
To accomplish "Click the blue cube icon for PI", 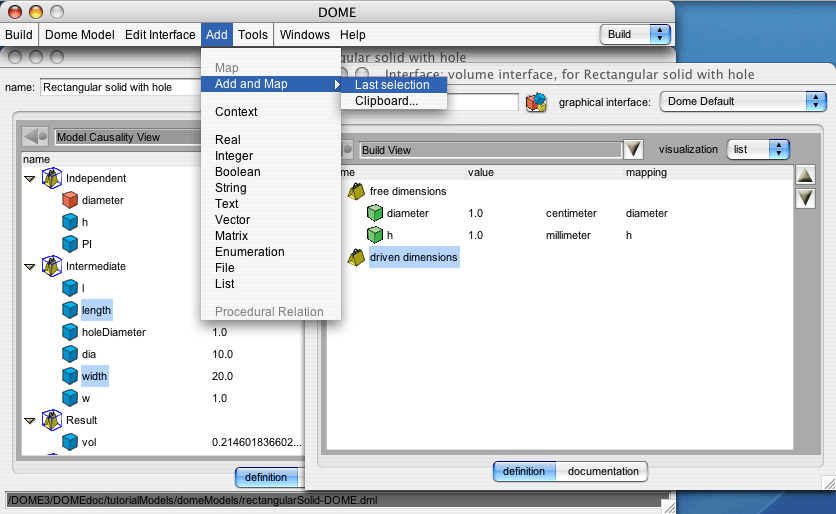I will (x=70, y=244).
